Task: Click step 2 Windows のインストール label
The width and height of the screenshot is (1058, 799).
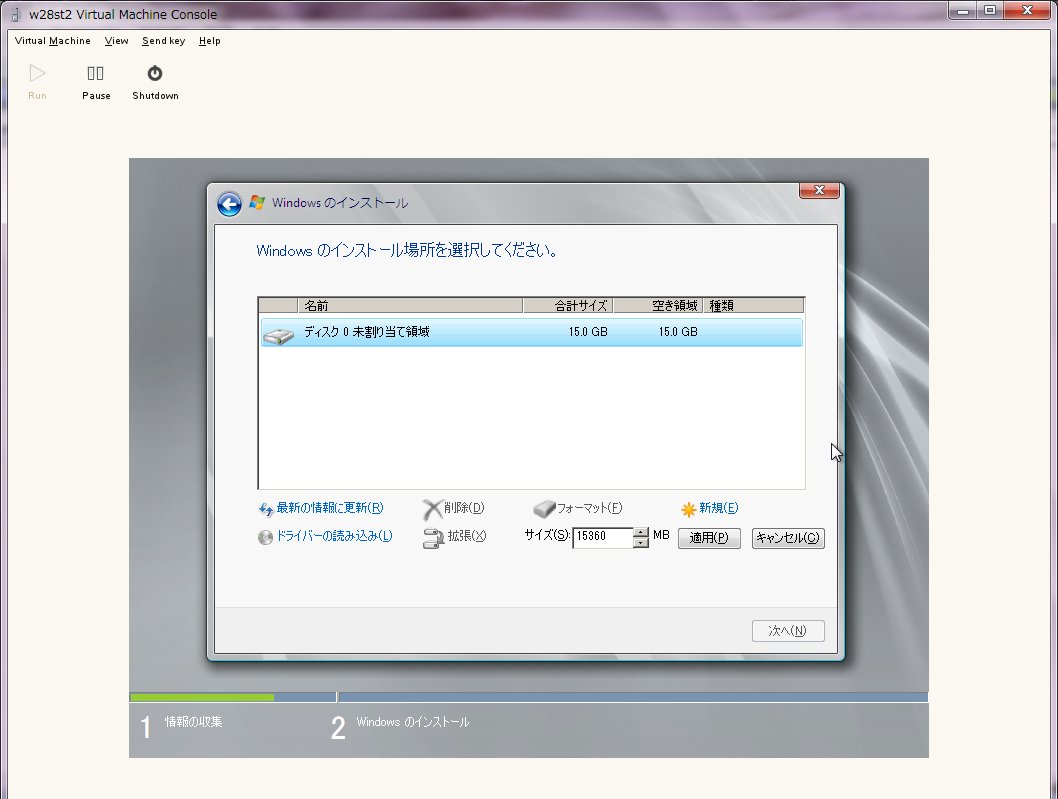Action: point(413,722)
